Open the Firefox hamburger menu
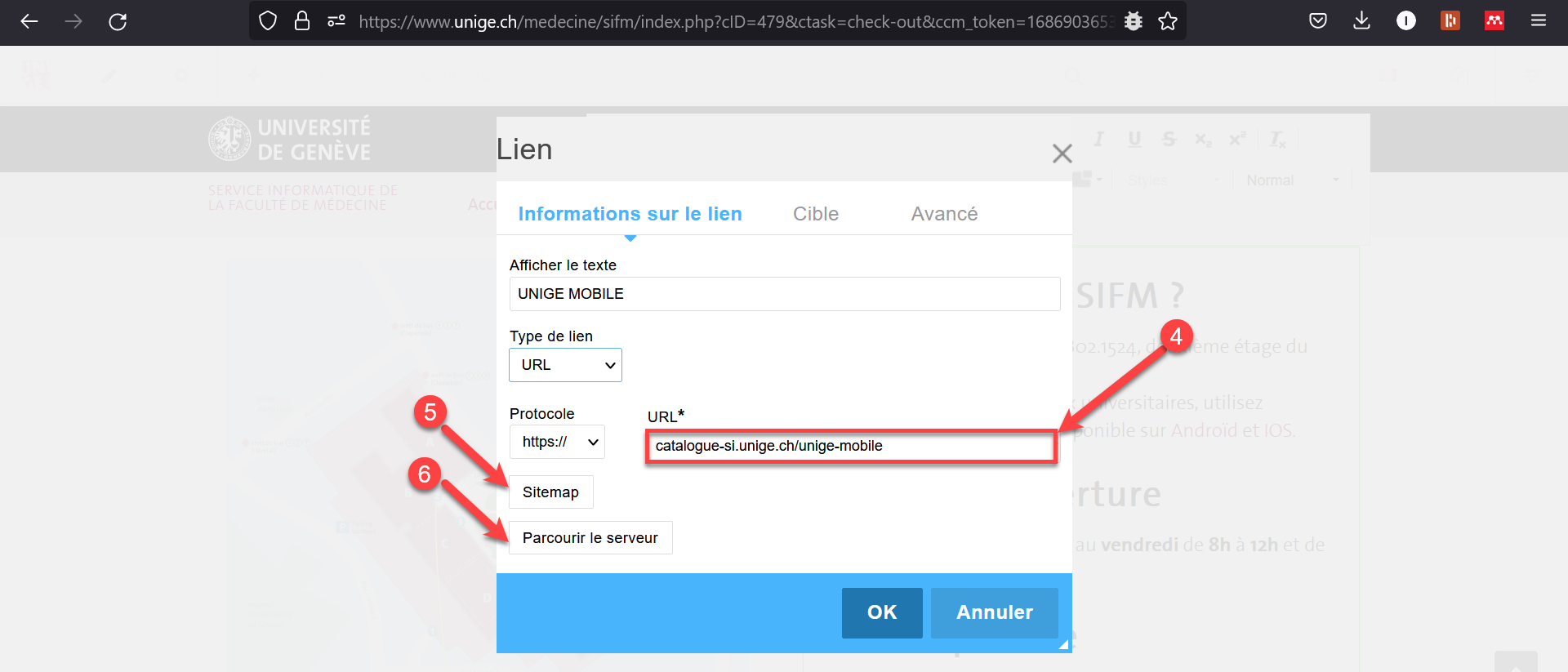Screen dimensions: 1568x672 click(x=1538, y=21)
